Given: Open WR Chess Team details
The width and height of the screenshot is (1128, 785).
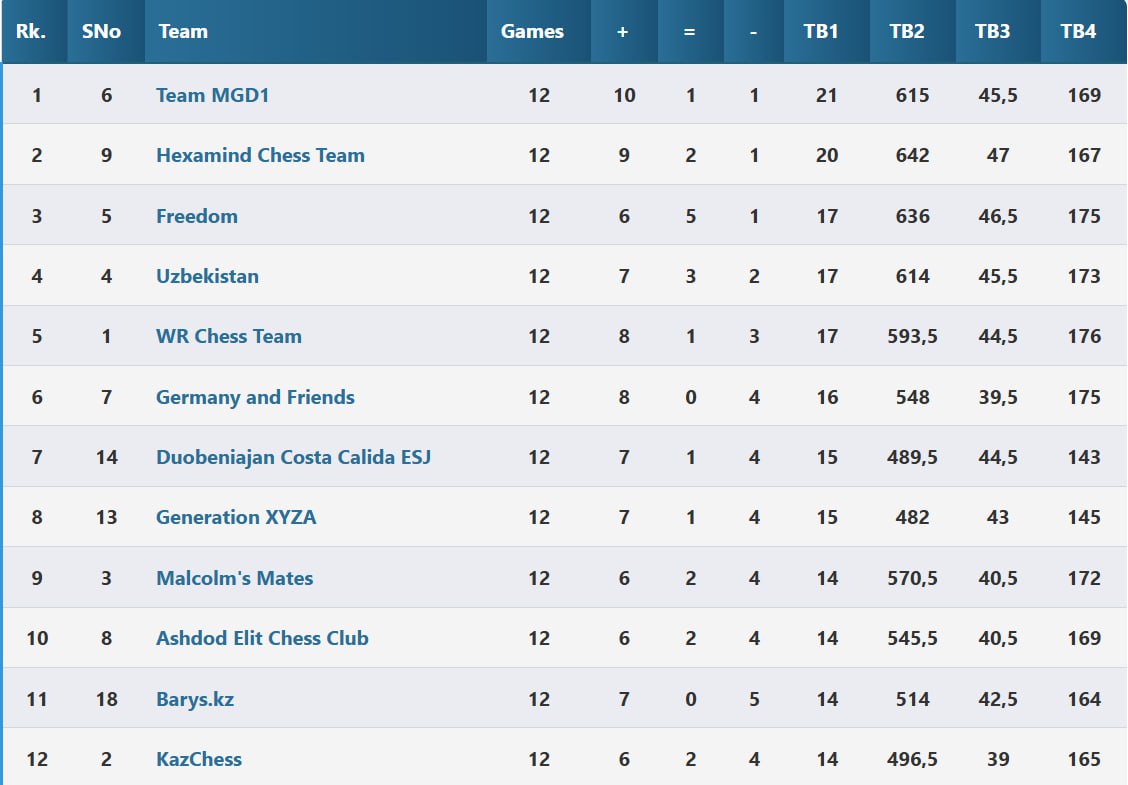Looking at the screenshot, I should [229, 336].
